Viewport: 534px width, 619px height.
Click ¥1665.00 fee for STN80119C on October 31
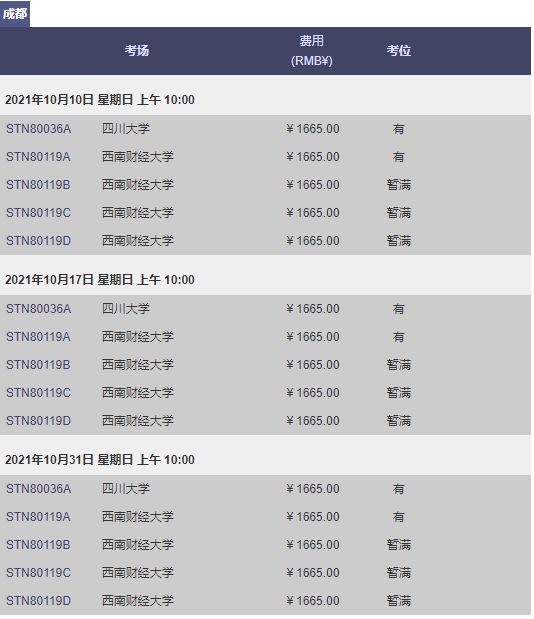click(x=313, y=573)
